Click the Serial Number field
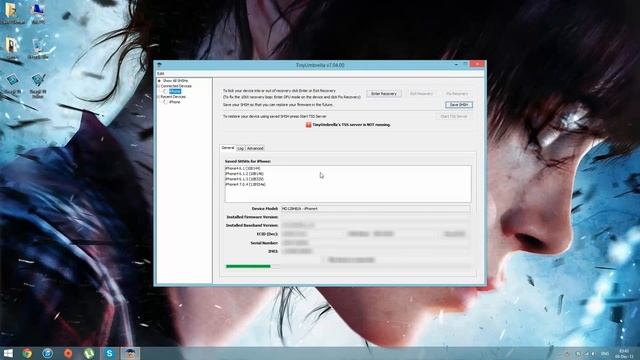Image resolution: width=640 pixels, height=360 pixels. tap(375, 243)
